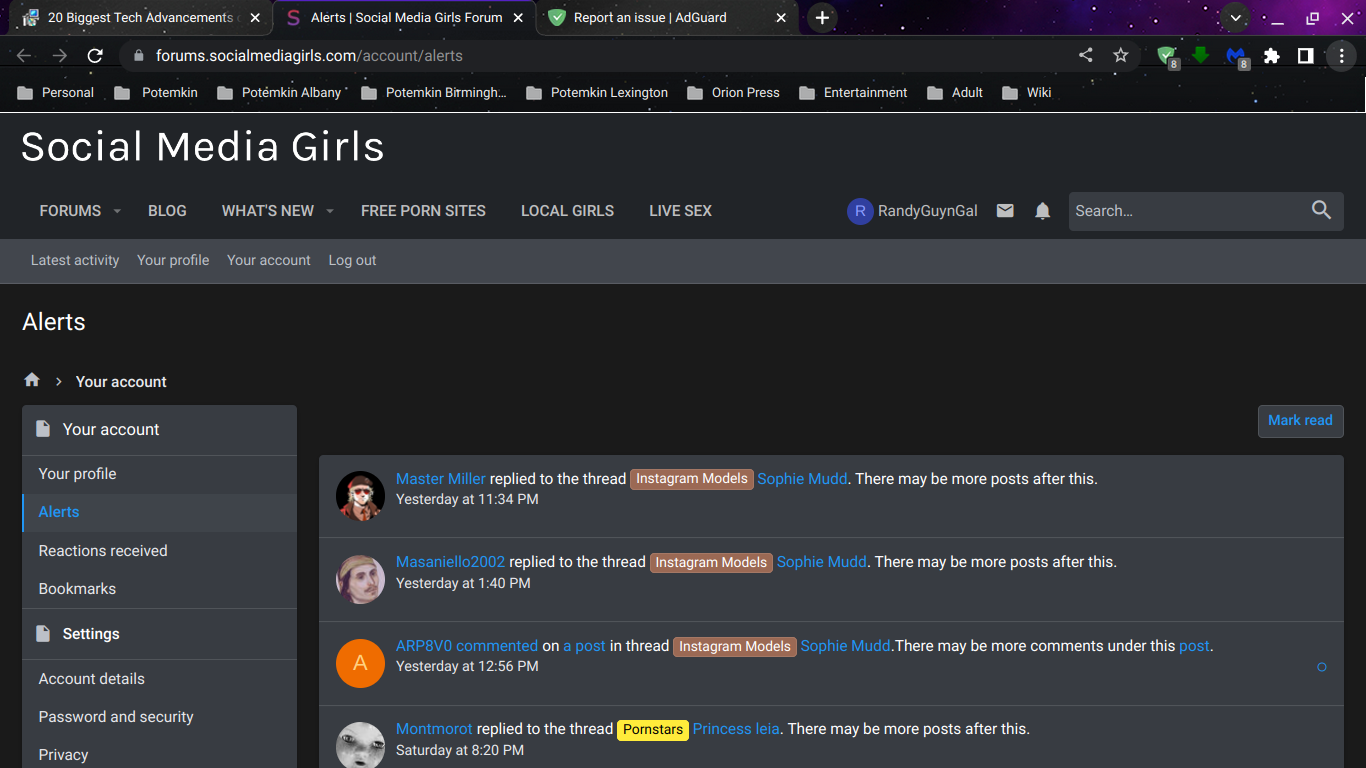Click Master Miller's clown avatar
Image resolution: width=1366 pixels, height=768 pixels.
[360, 495]
